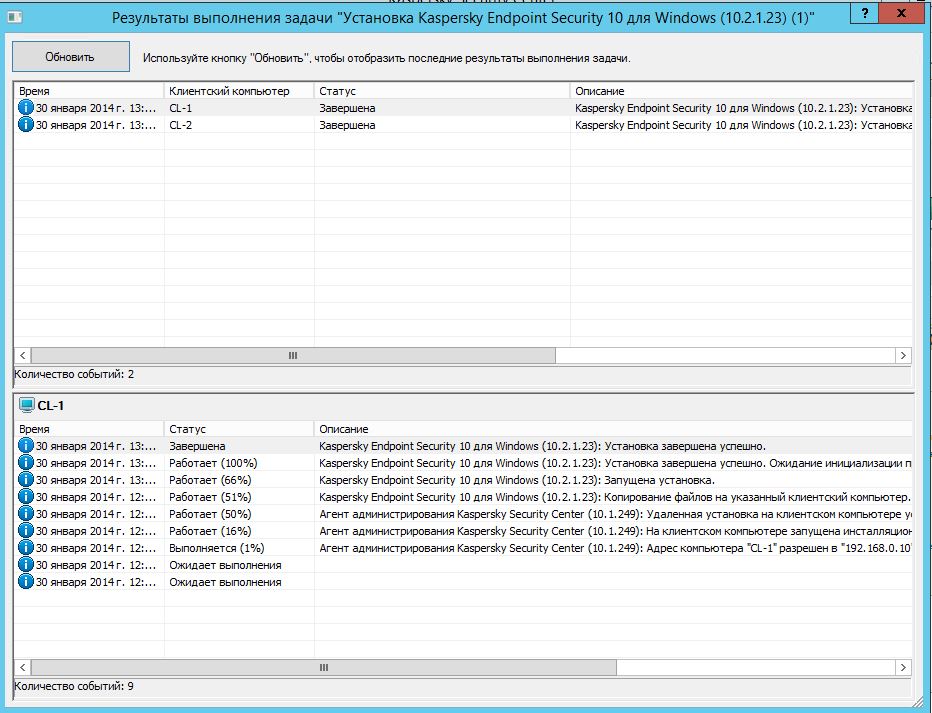The image size is (932, 713).
Task: Click the window icon in title bar
Action: tap(15, 17)
